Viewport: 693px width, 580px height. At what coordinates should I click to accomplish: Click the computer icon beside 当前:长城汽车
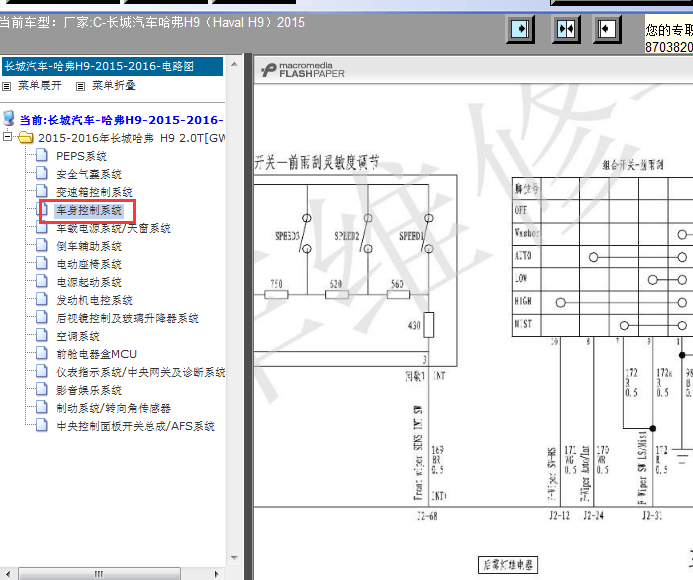click(8, 119)
